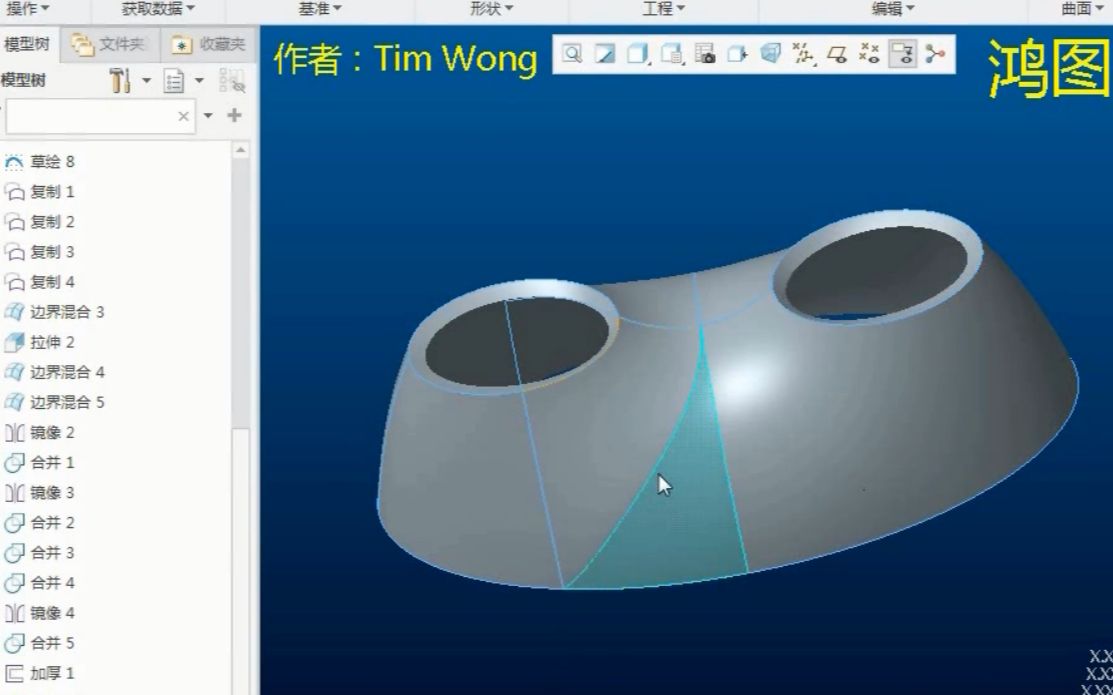This screenshot has height=695, width=1113.
Task: Click the model tree scrollbar up arrow
Action: 240,151
